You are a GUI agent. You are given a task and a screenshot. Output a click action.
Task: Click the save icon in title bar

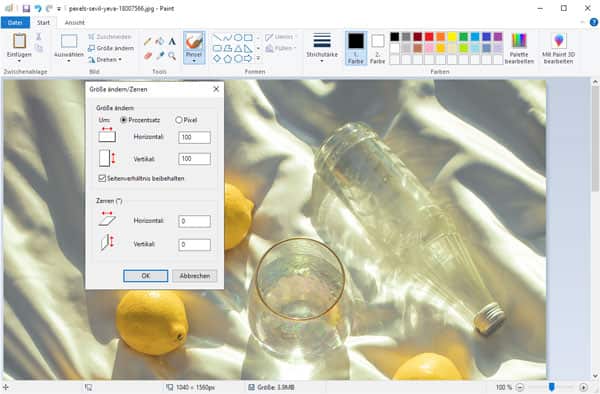[26, 8]
